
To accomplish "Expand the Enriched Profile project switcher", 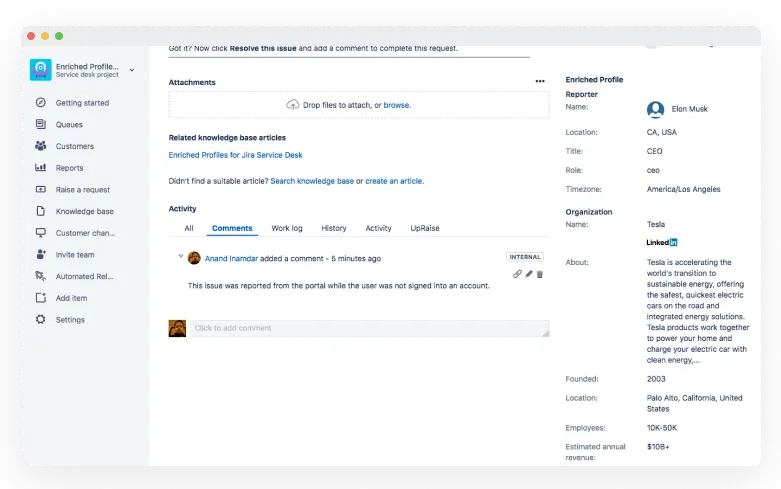I will [132, 70].
